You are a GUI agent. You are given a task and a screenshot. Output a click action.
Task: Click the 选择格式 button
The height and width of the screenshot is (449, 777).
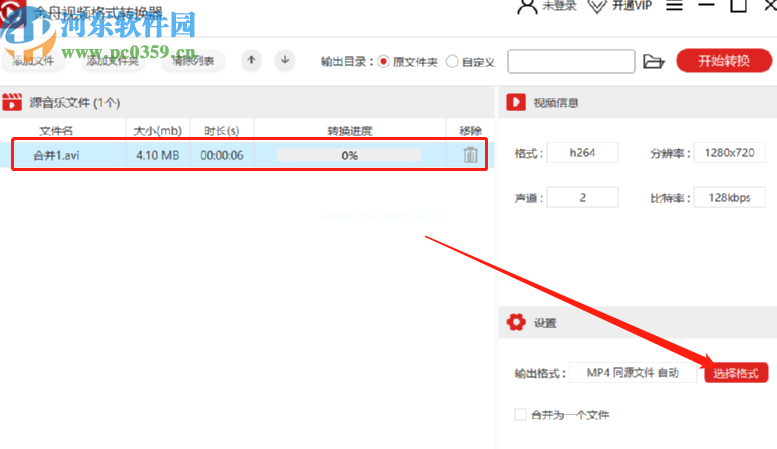[x=736, y=373]
